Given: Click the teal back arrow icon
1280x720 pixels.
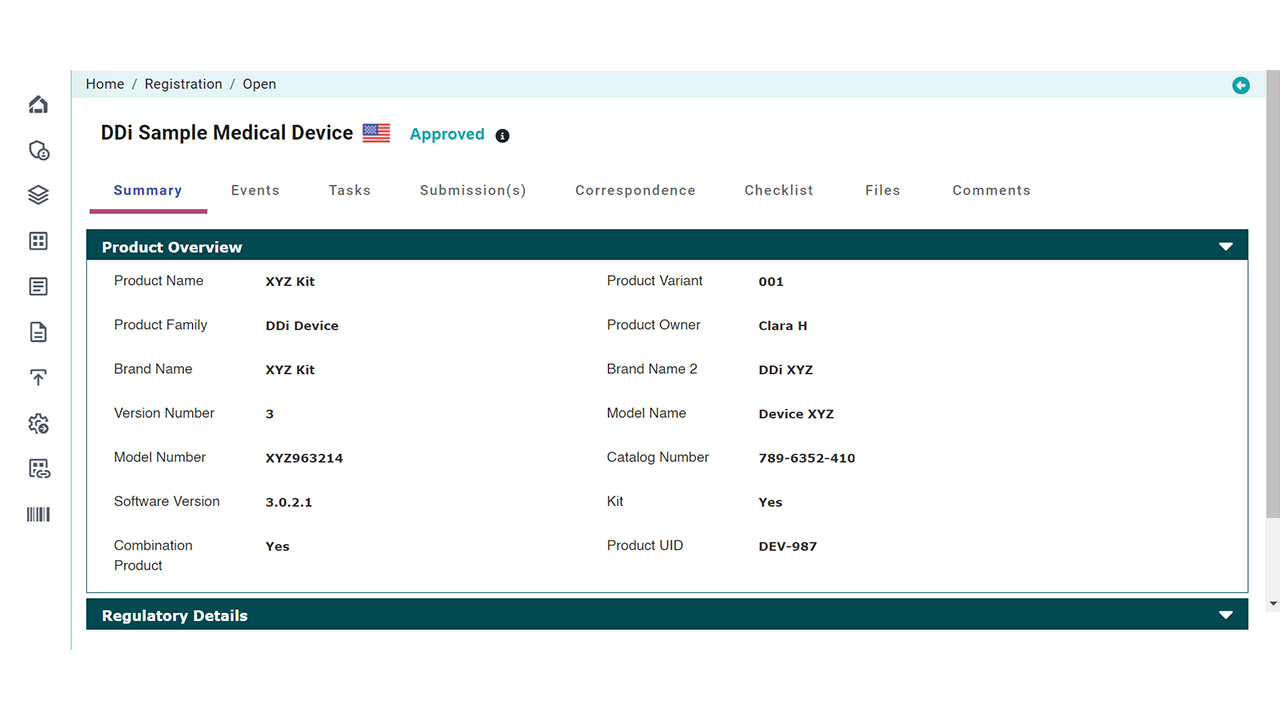Looking at the screenshot, I should click(1240, 85).
